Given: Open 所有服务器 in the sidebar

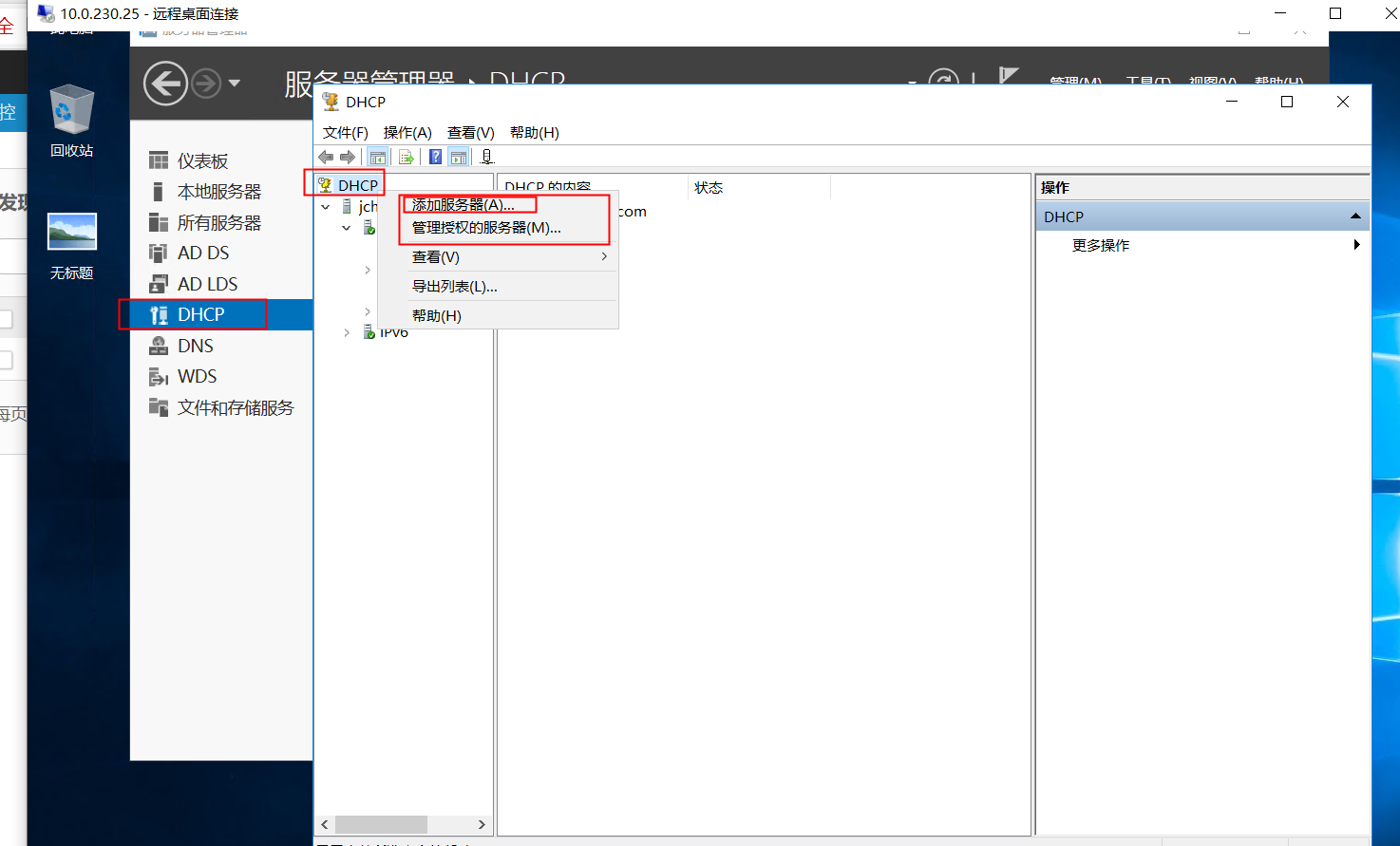Looking at the screenshot, I should click(221, 222).
